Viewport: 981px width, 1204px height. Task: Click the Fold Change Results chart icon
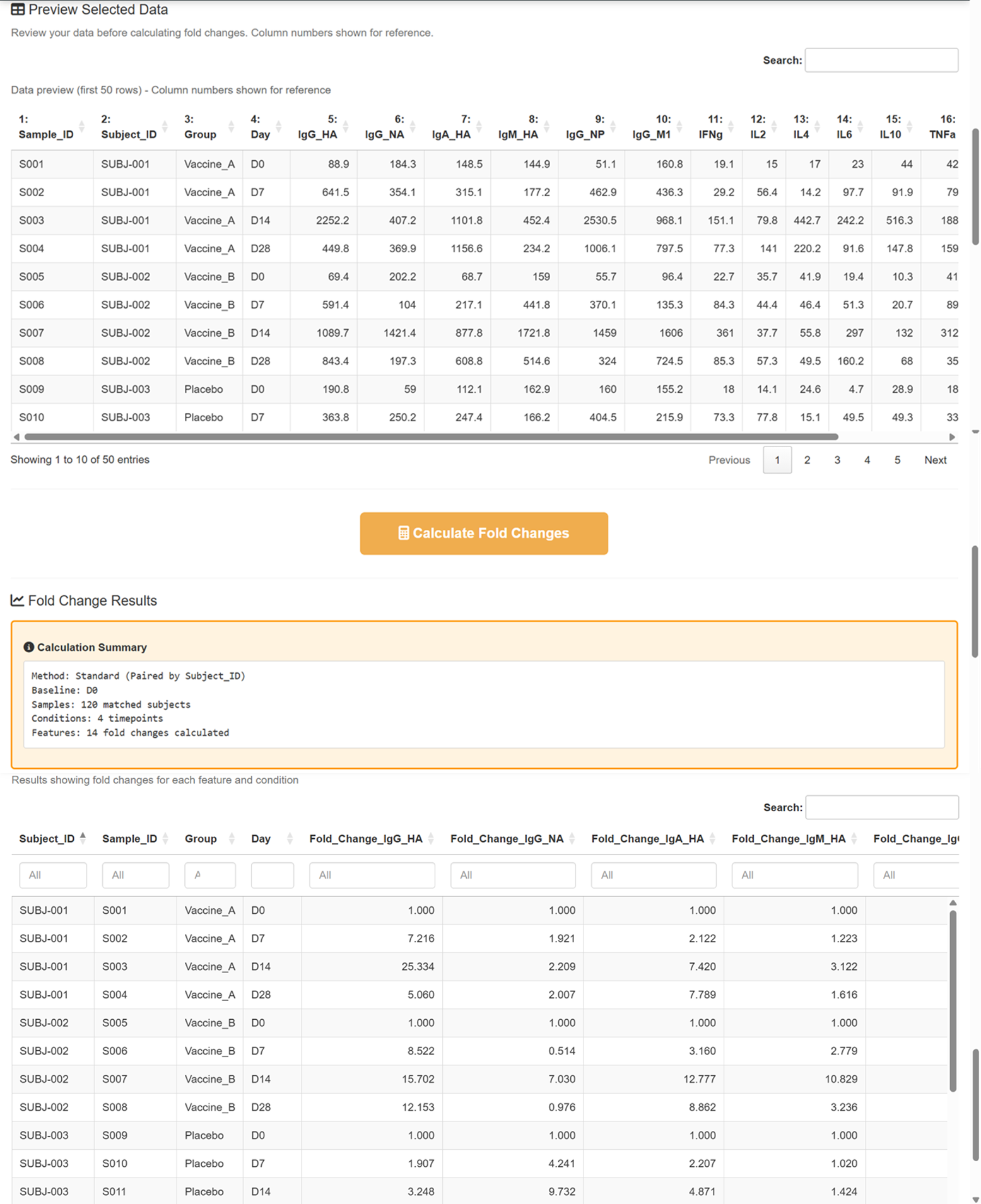click(x=17, y=600)
